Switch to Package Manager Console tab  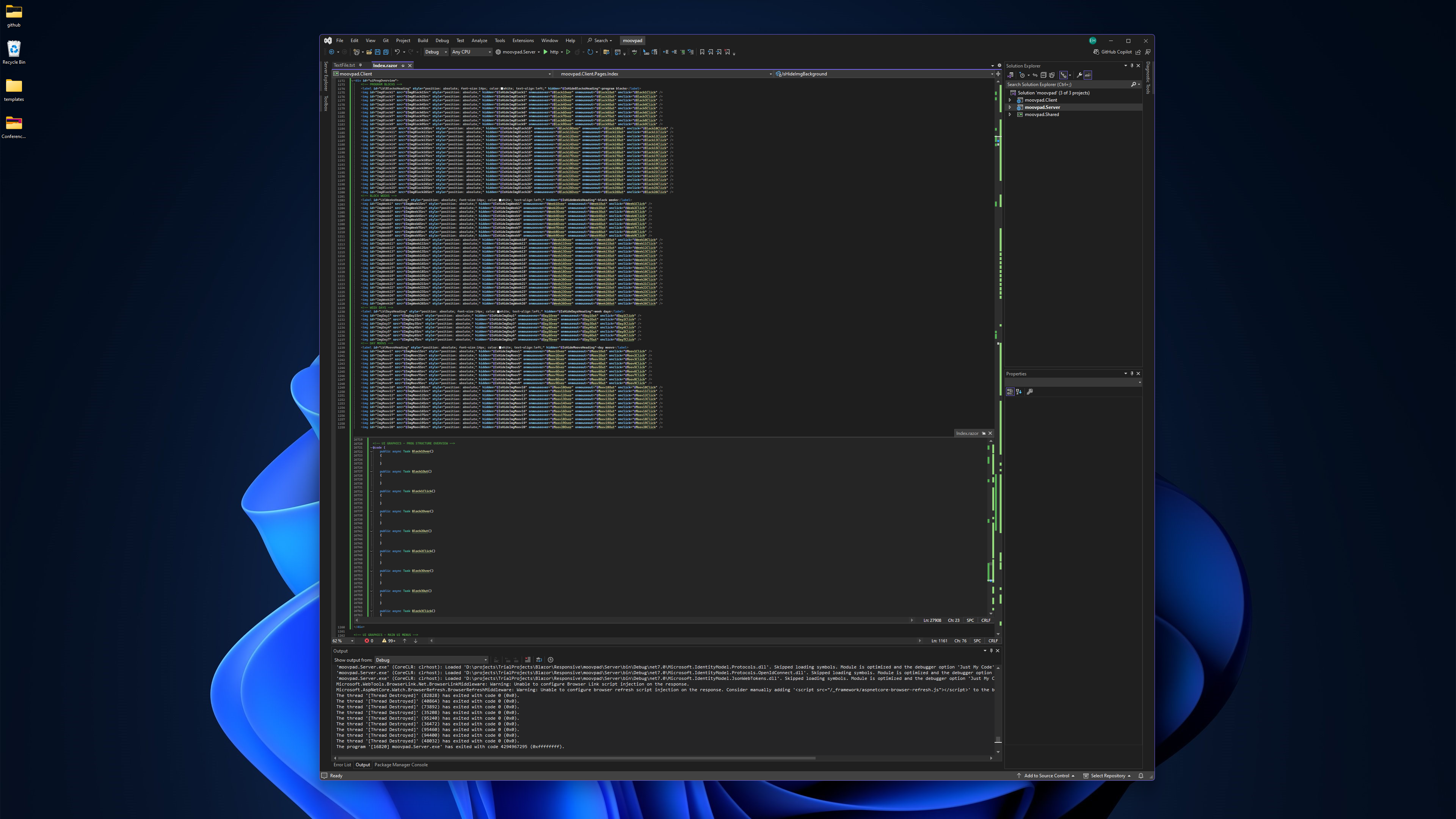pyautogui.click(x=401, y=765)
